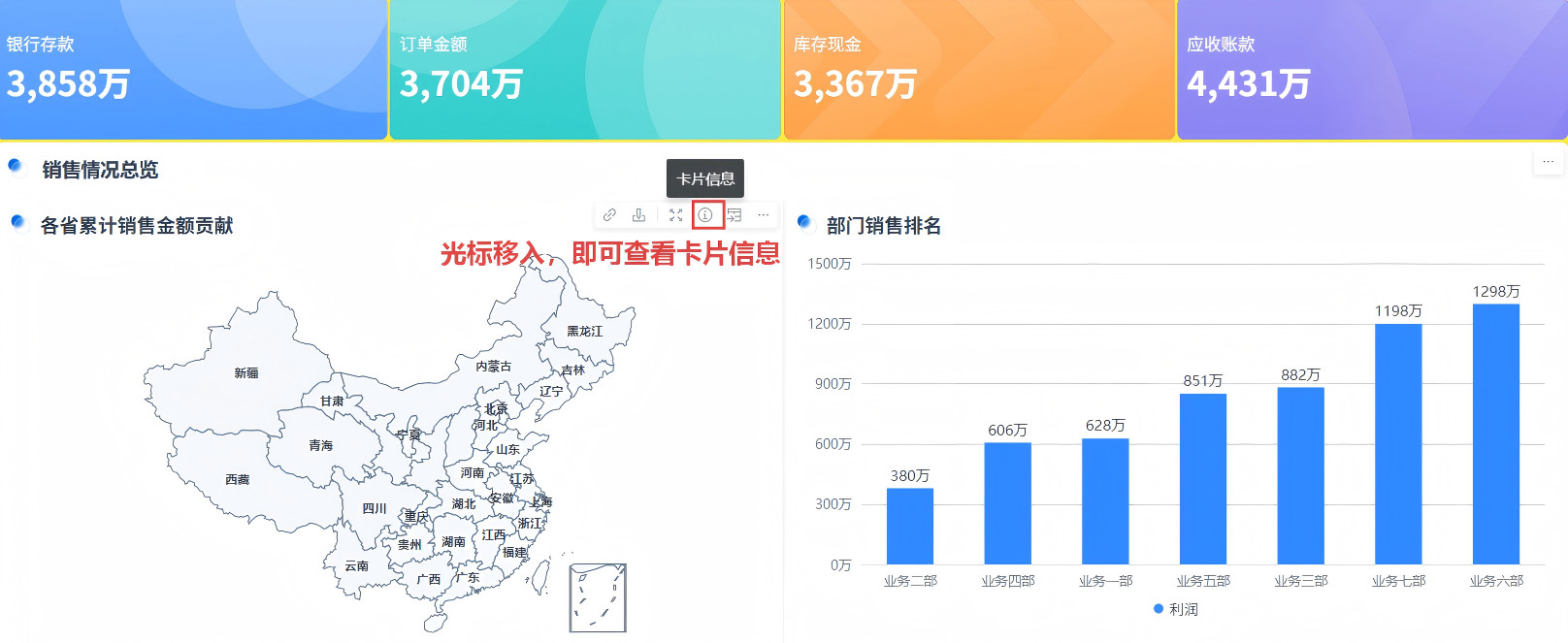Expand the map card to fullscreen
The height and width of the screenshot is (643, 1568).
coord(676,215)
